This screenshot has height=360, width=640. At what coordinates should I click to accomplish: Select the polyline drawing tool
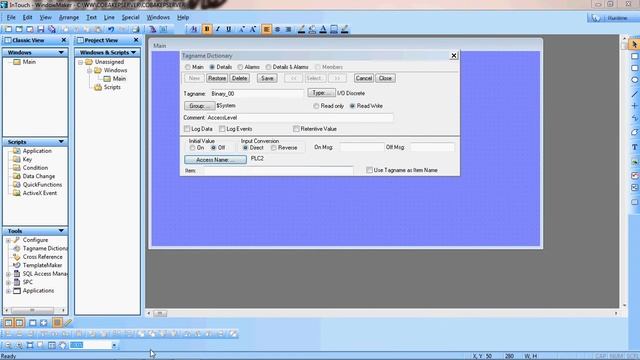pos(634,118)
